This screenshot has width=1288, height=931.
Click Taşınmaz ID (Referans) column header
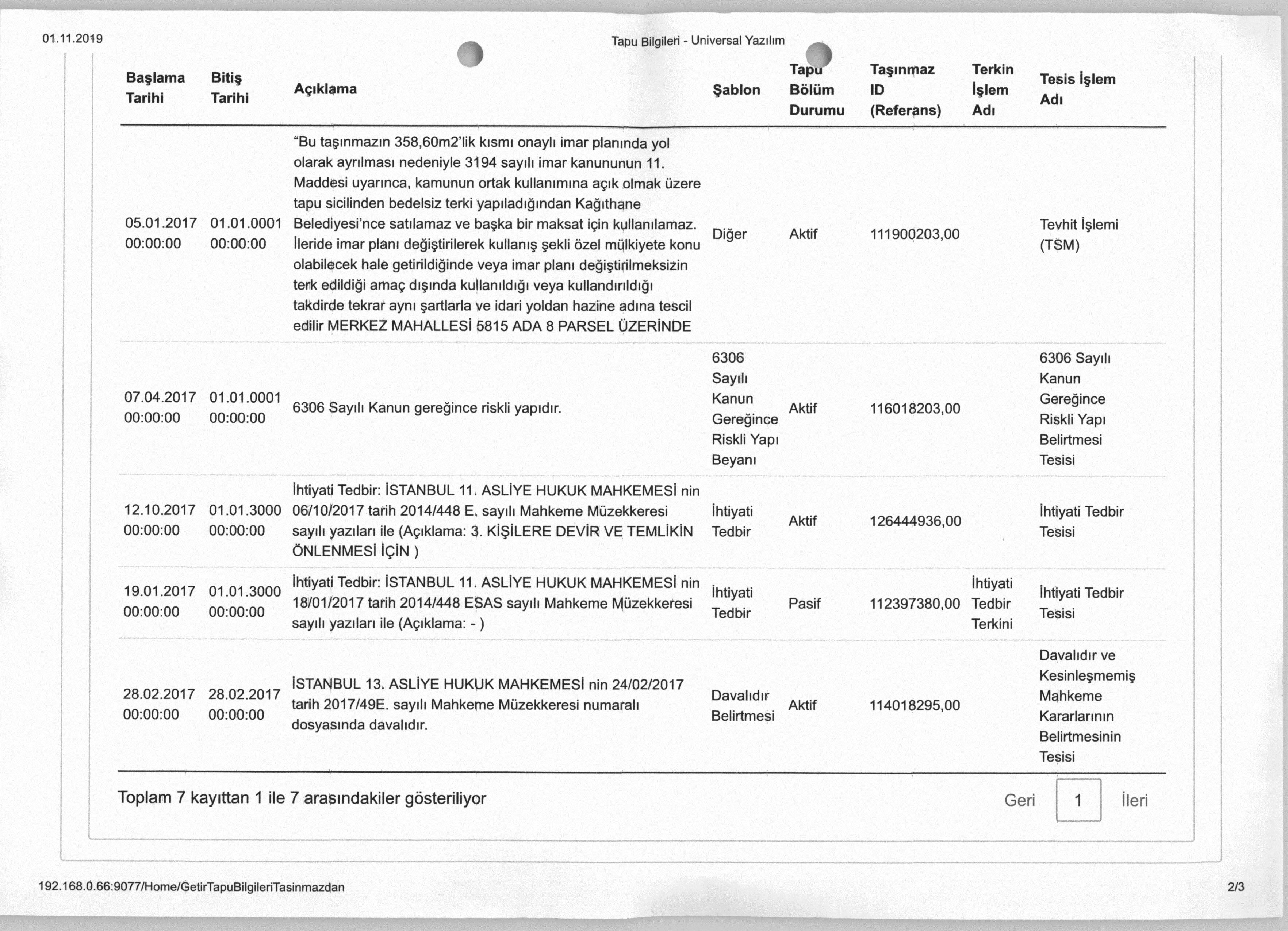point(905,90)
